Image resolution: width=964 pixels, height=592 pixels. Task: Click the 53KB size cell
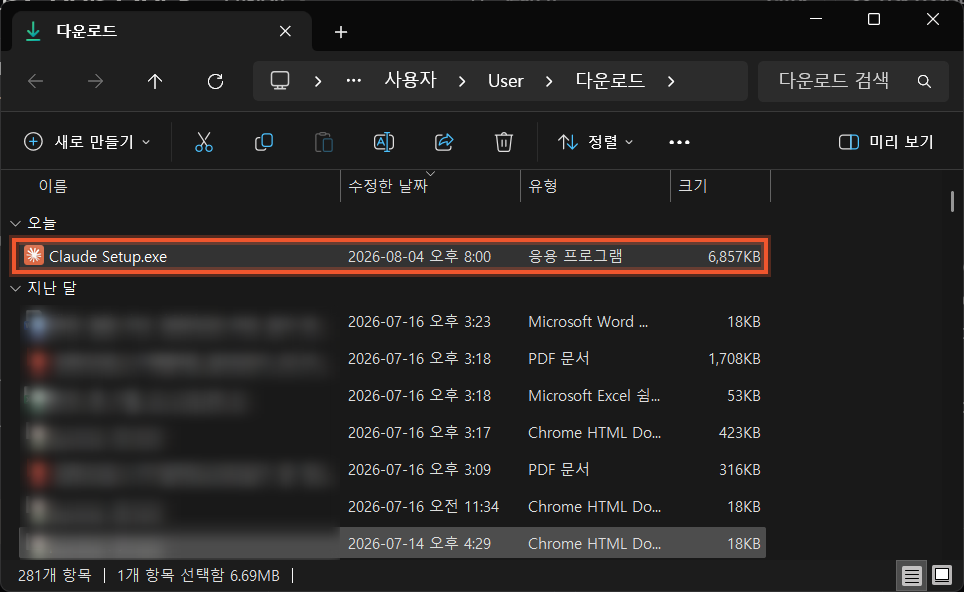744,395
